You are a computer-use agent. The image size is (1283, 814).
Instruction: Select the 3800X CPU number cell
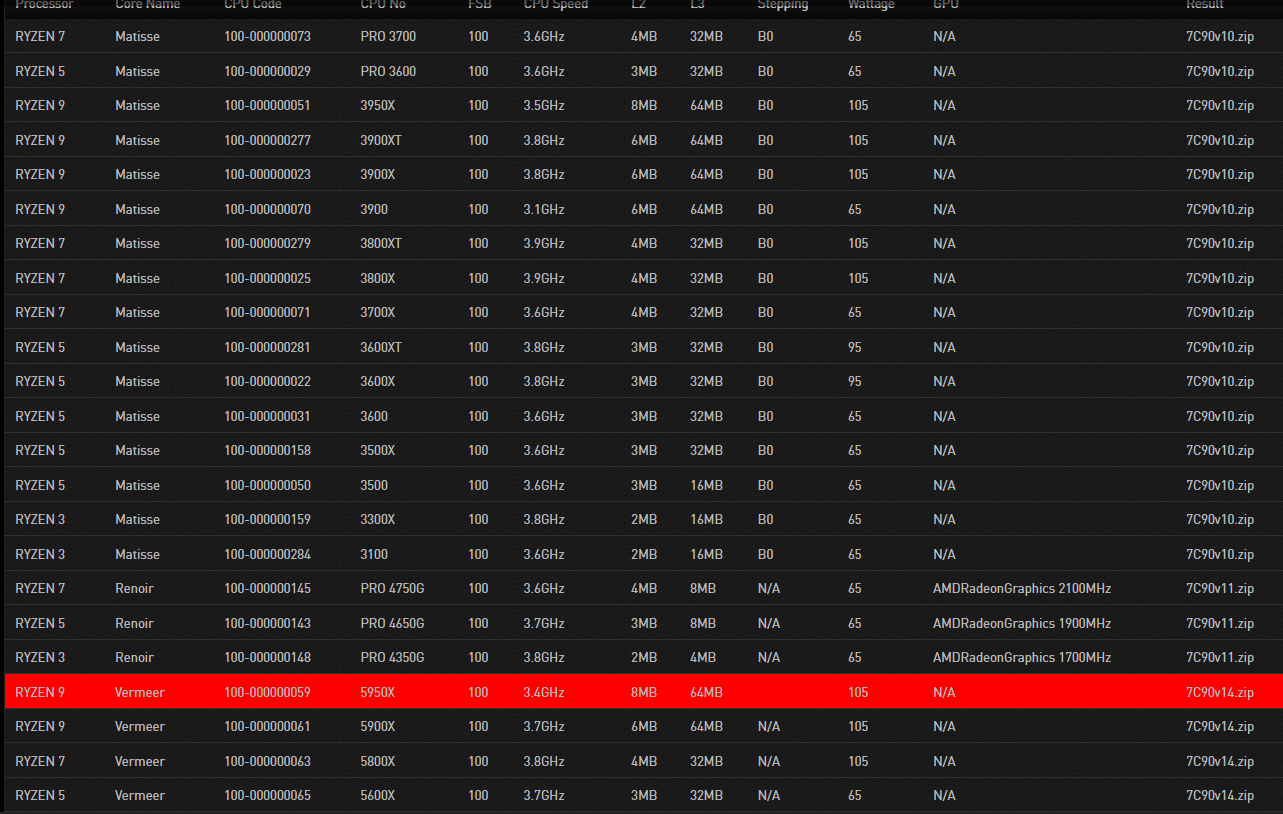coord(378,278)
